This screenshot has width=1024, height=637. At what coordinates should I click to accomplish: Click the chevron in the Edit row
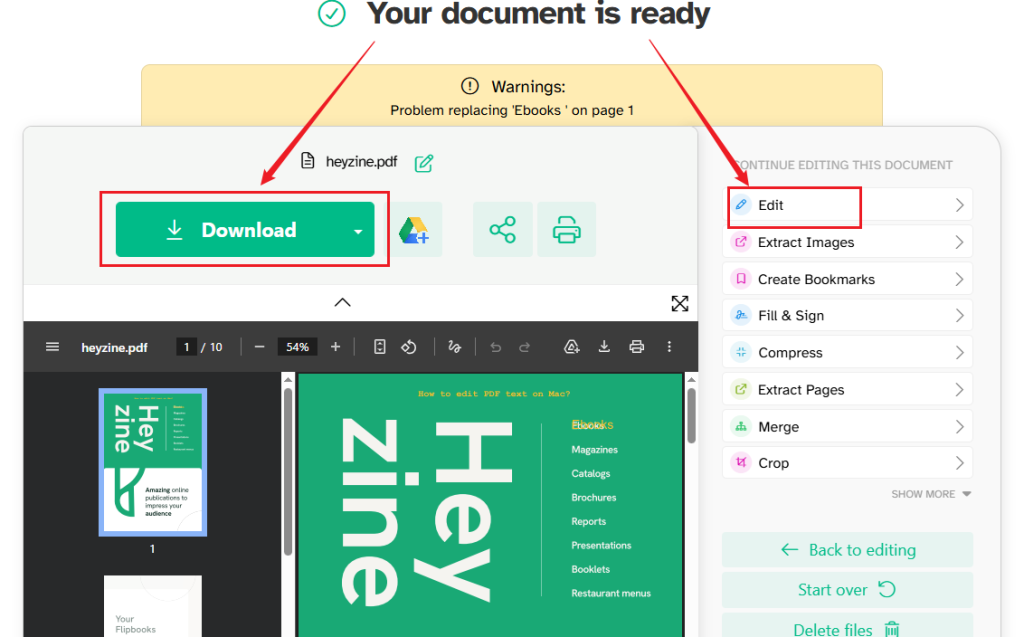coord(959,205)
